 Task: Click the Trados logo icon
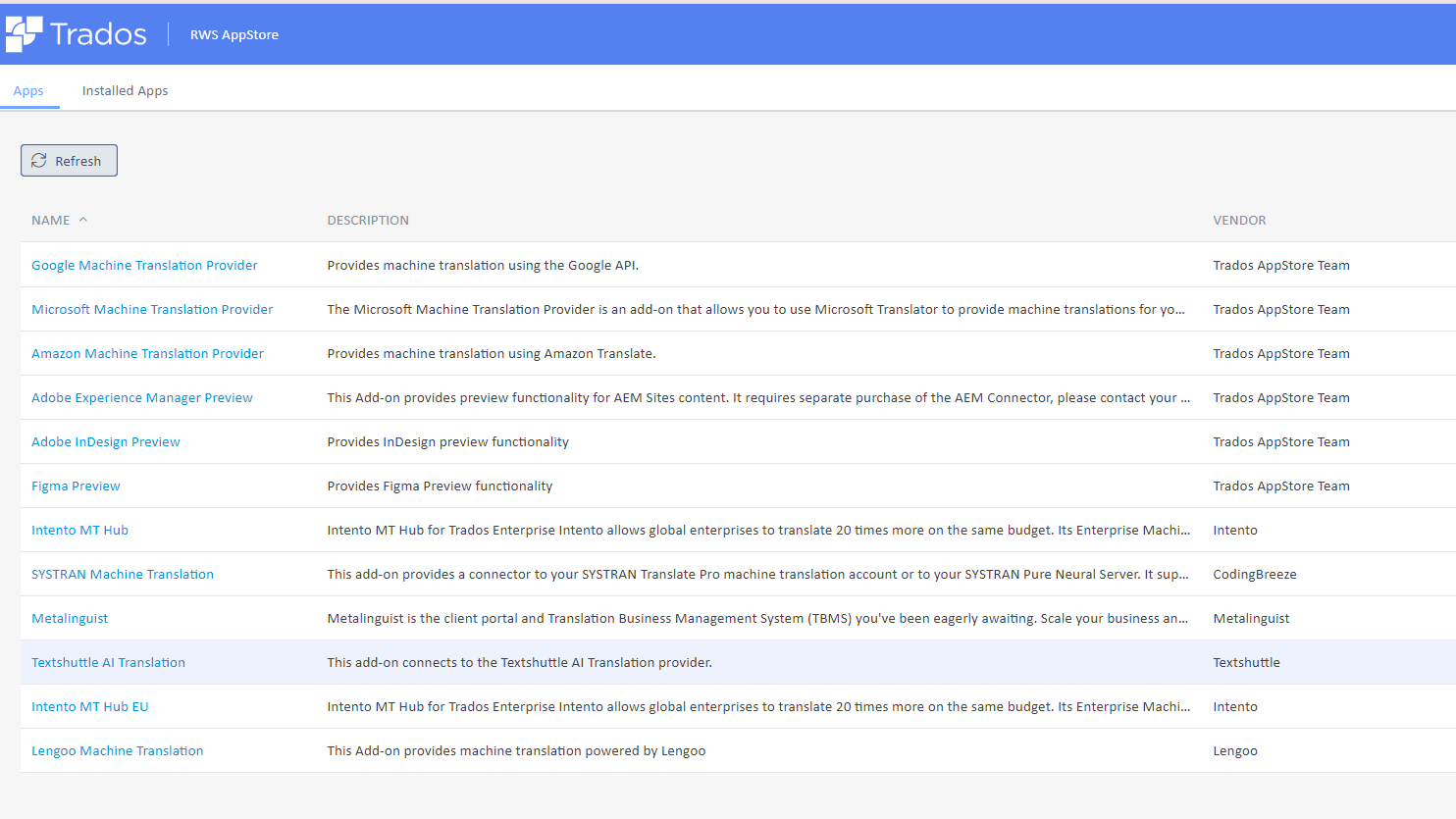coord(25,34)
